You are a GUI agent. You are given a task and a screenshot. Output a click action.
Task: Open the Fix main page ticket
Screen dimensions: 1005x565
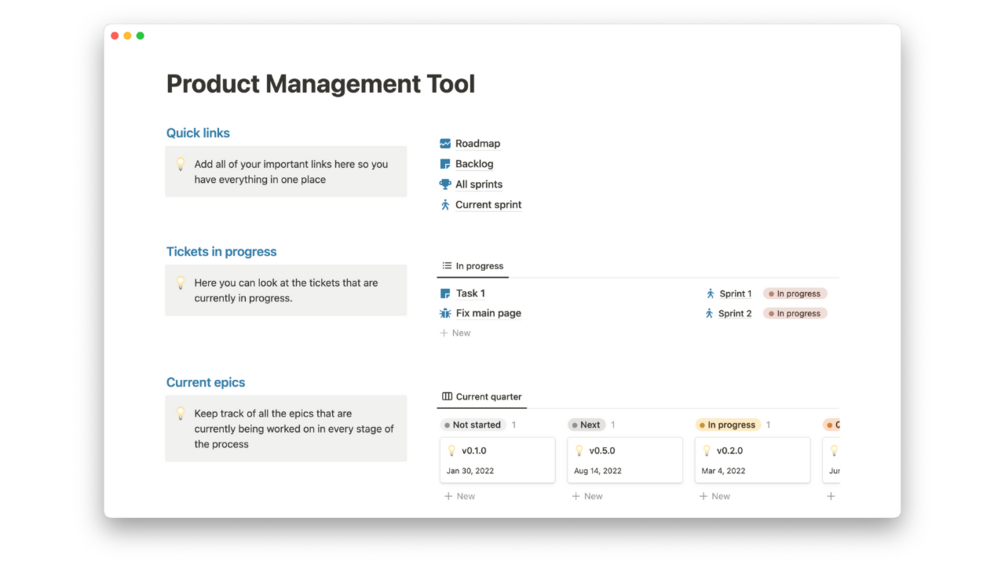(x=488, y=313)
